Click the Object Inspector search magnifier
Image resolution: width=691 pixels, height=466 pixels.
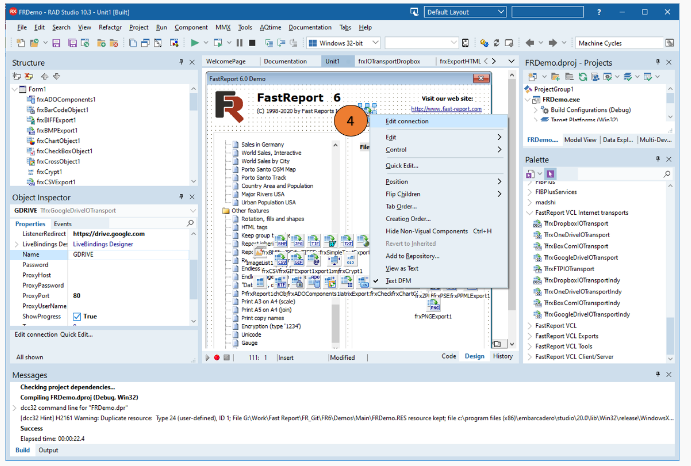point(190,223)
